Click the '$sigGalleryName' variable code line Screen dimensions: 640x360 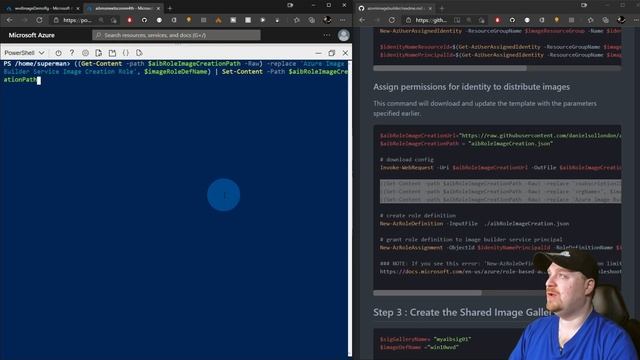[x=425, y=339]
